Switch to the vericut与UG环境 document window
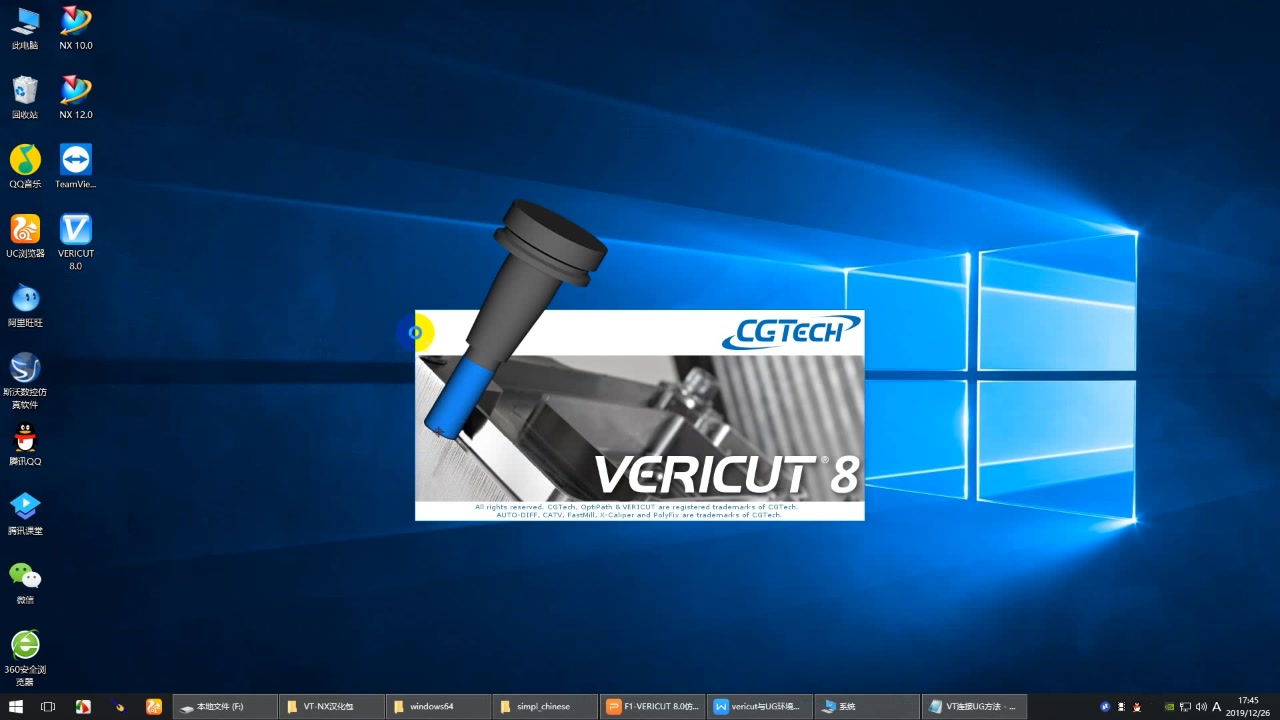The height and width of the screenshot is (720, 1280). pyautogui.click(x=760, y=706)
